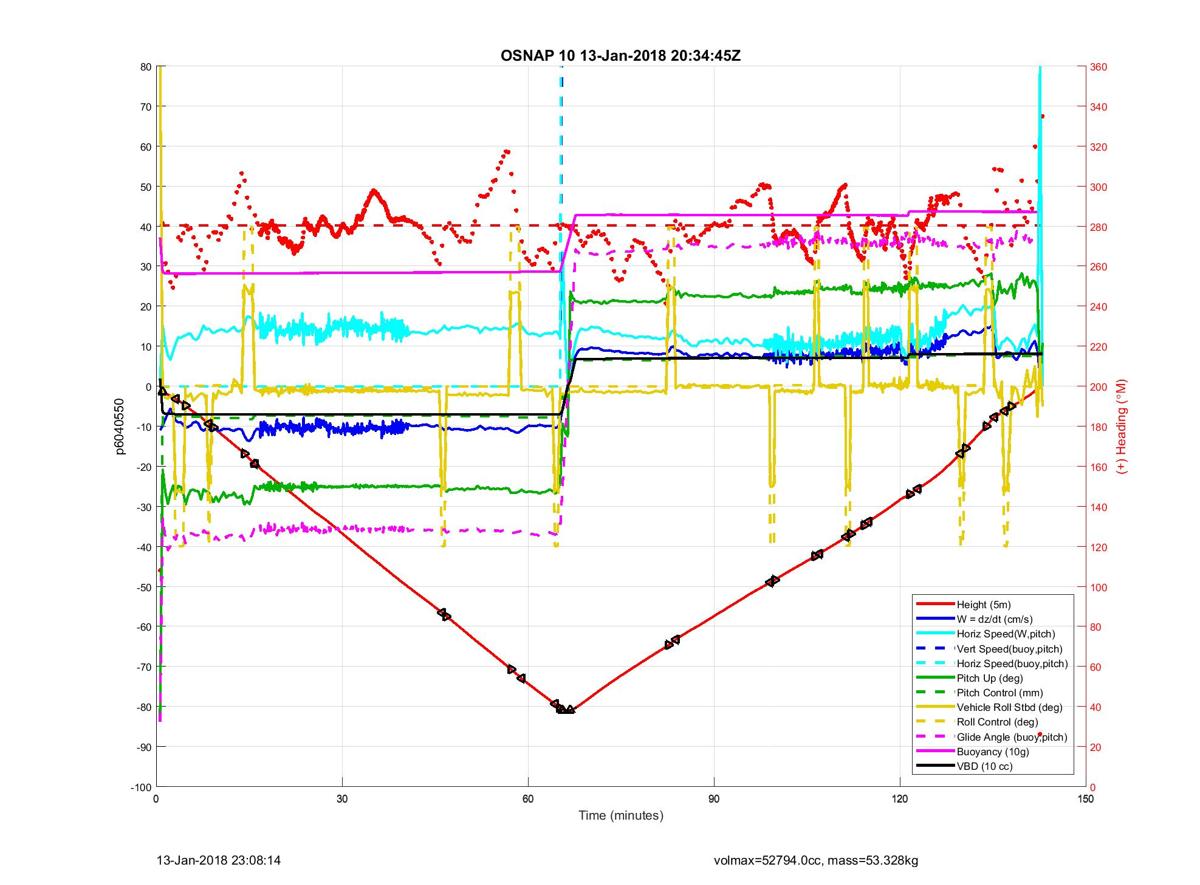Select the 'Buoyancy (10g)' legend entry
1200x885 pixels.
coord(993,752)
